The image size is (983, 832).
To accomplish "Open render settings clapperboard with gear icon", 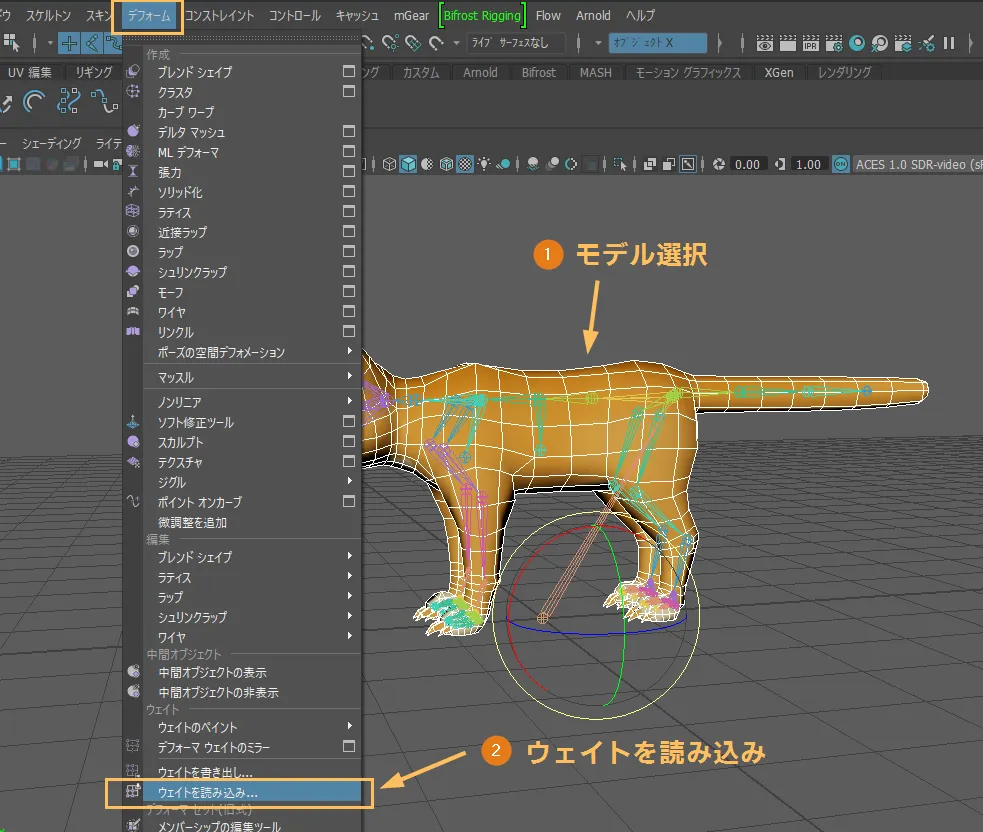I will click(x=834, y=43).
